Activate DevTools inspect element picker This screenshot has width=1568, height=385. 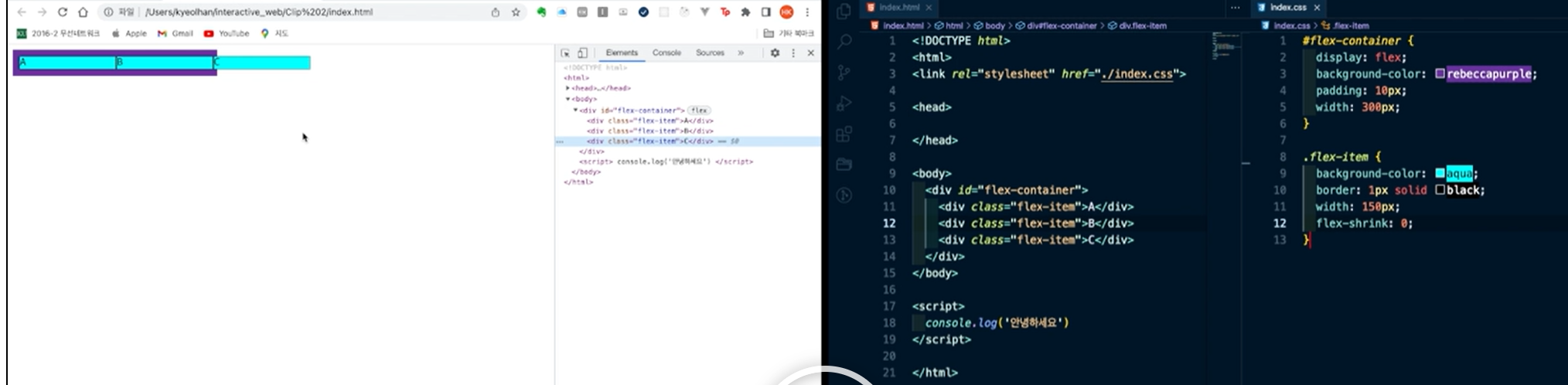pos(565,53)
